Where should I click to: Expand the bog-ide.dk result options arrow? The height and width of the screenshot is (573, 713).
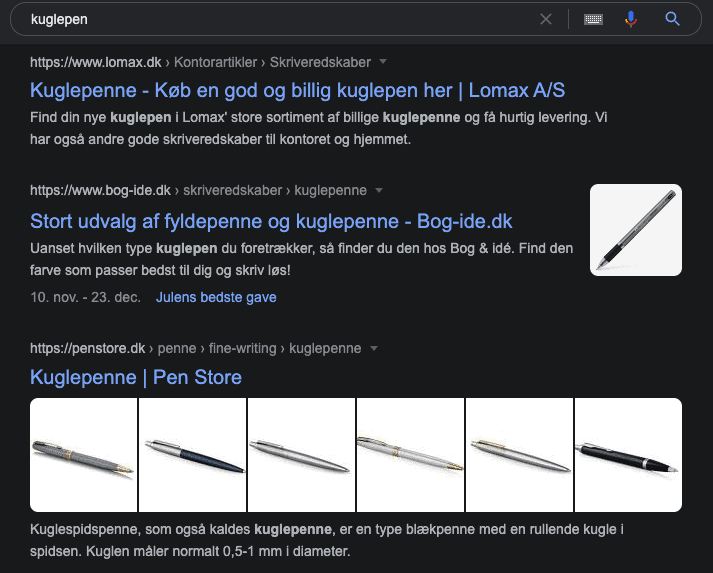379,190
